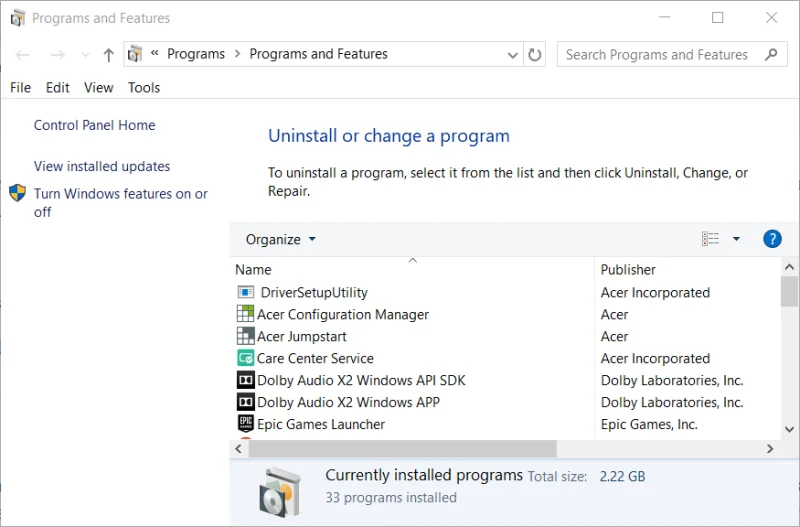Click the title bar Programs and Features icon
The image size is (800, 527).
click(x=18, y=18)
